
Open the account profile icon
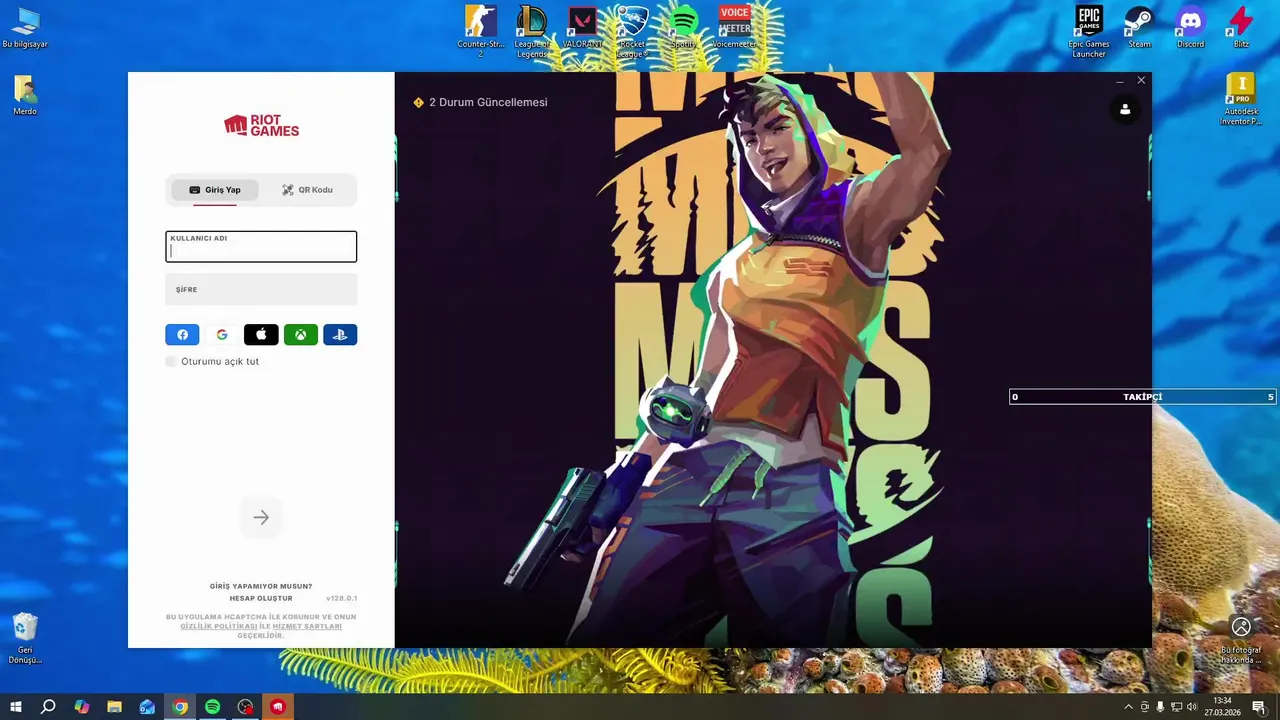[x=1125, y=109]
